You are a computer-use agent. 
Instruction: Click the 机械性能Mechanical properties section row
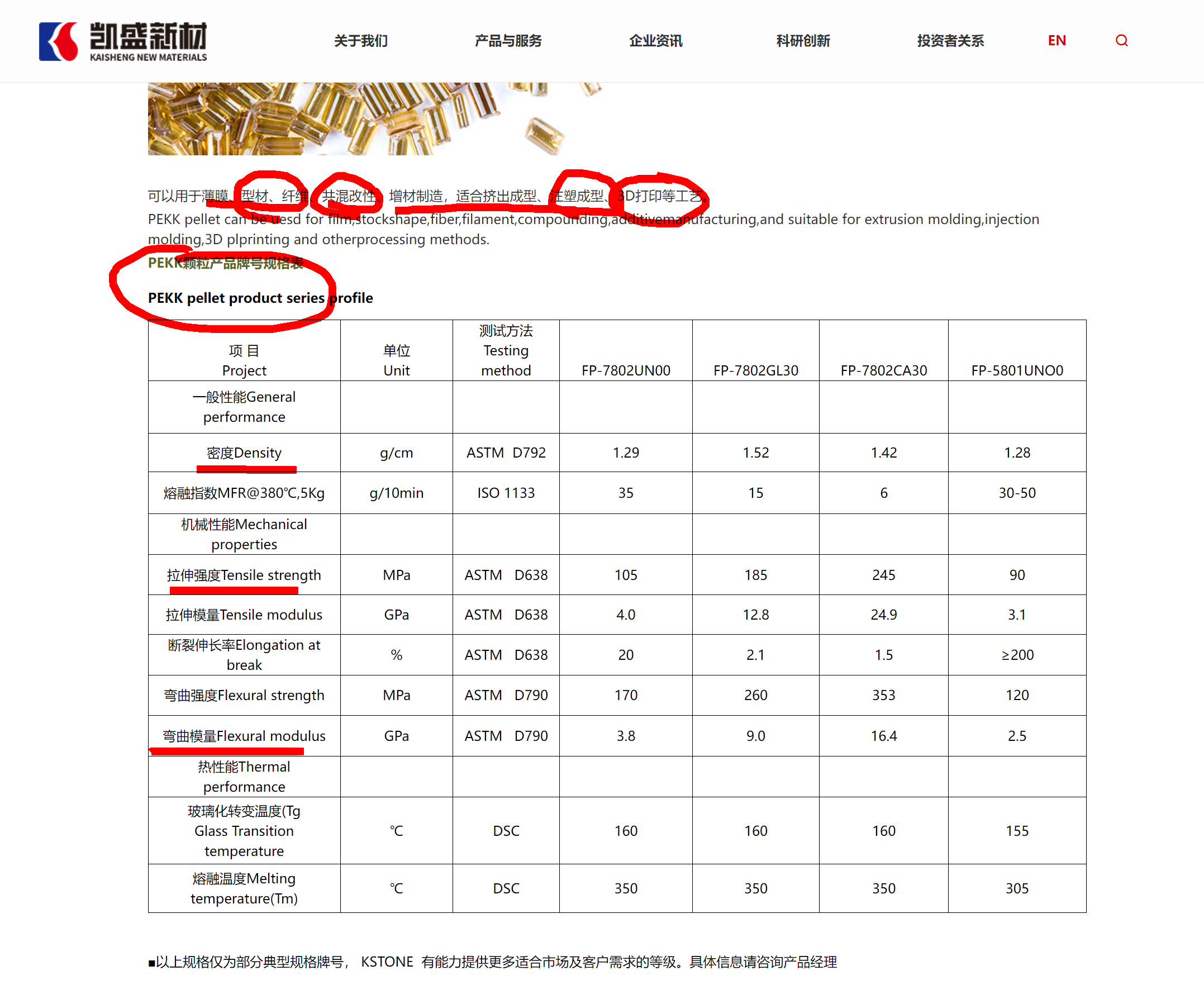[617, 535]
